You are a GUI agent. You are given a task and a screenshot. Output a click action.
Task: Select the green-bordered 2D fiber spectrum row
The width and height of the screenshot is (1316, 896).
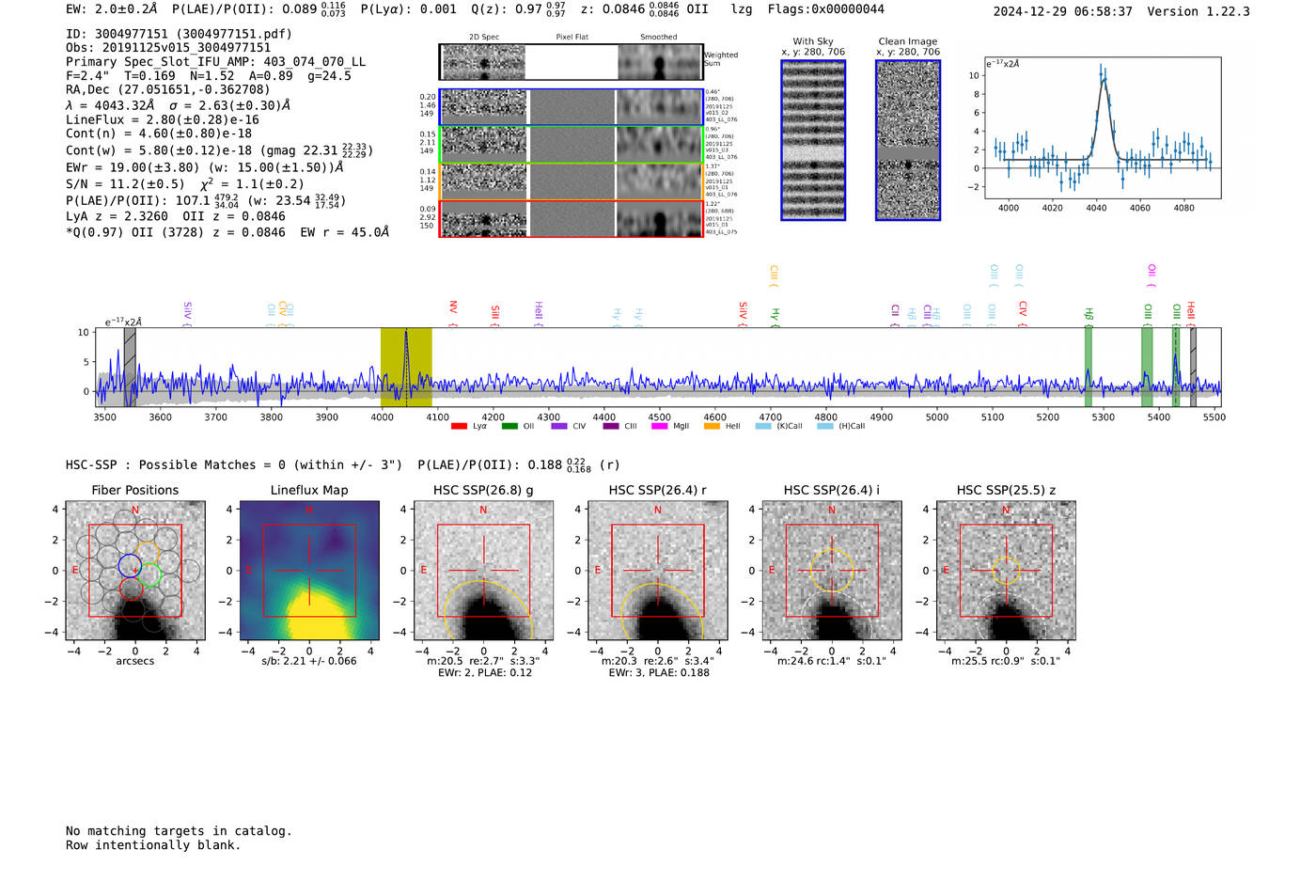coord(571,144)
